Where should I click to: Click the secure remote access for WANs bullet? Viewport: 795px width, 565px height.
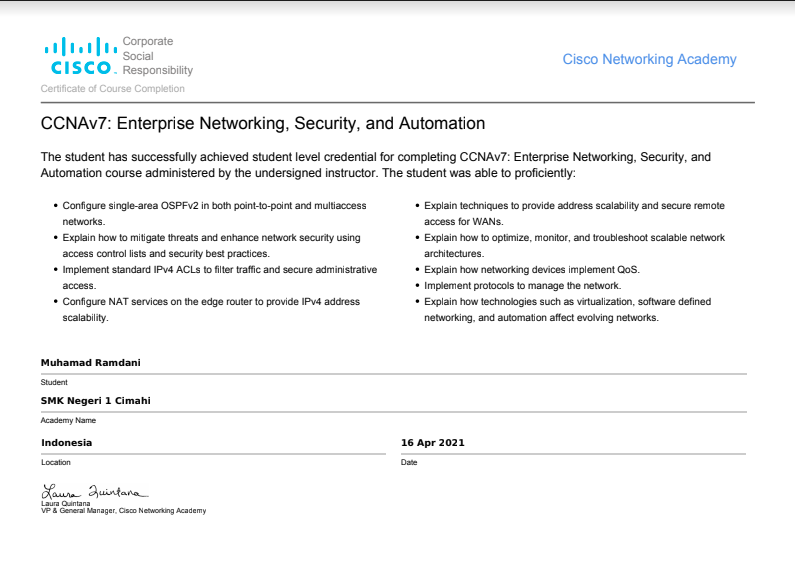click(574, 213)
